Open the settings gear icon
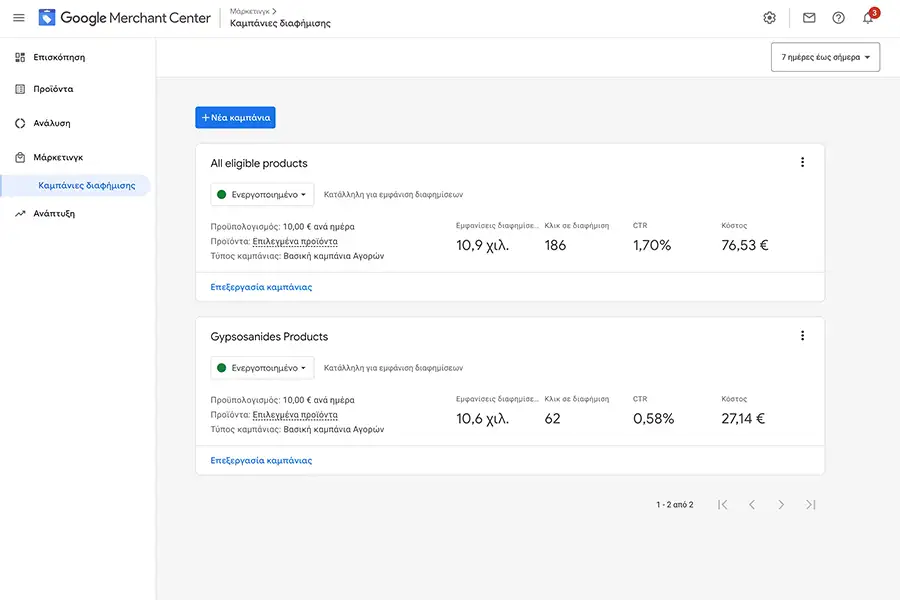 (770, 18)
